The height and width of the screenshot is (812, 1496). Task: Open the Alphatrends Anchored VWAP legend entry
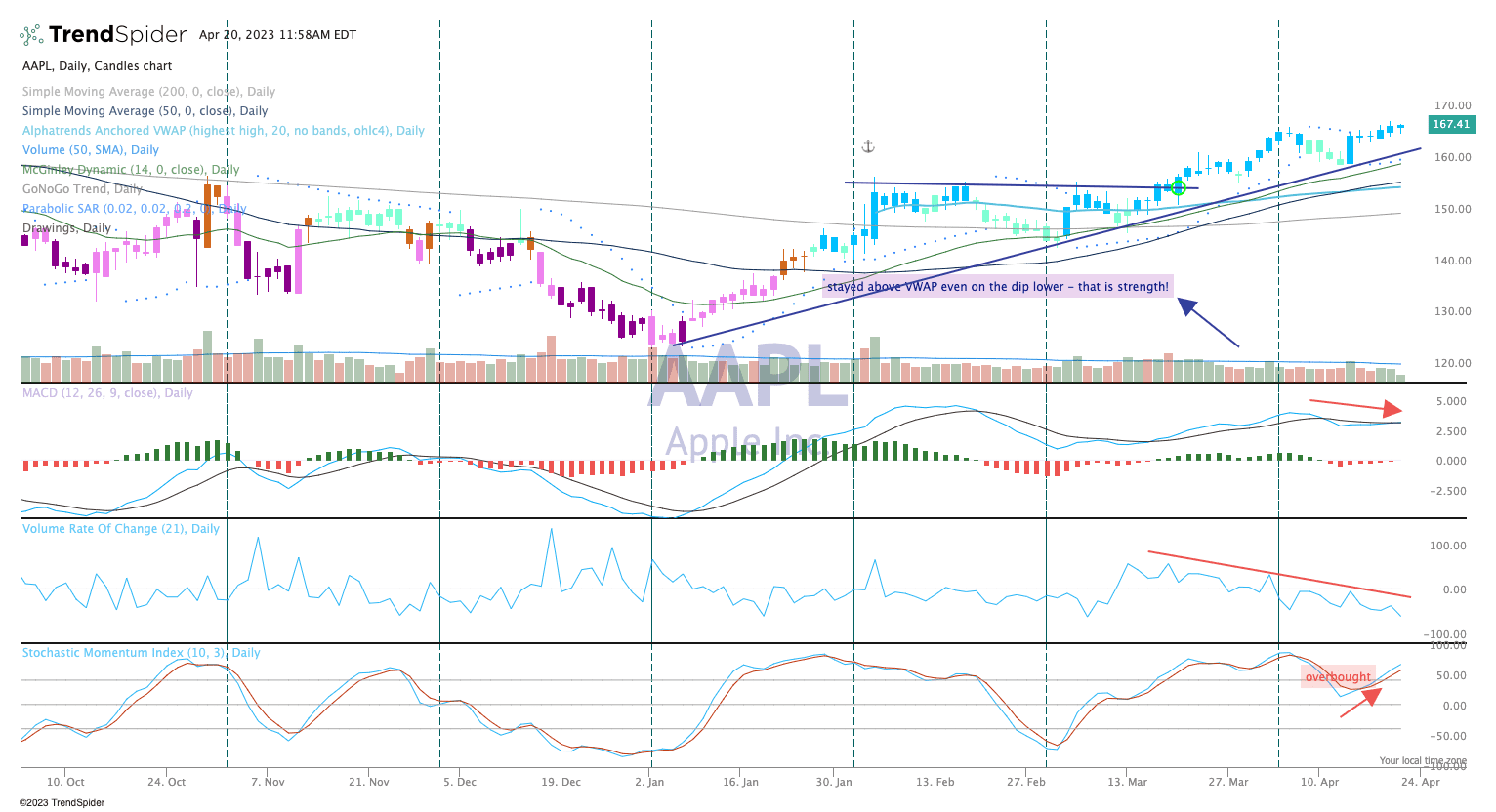point(224,131)
